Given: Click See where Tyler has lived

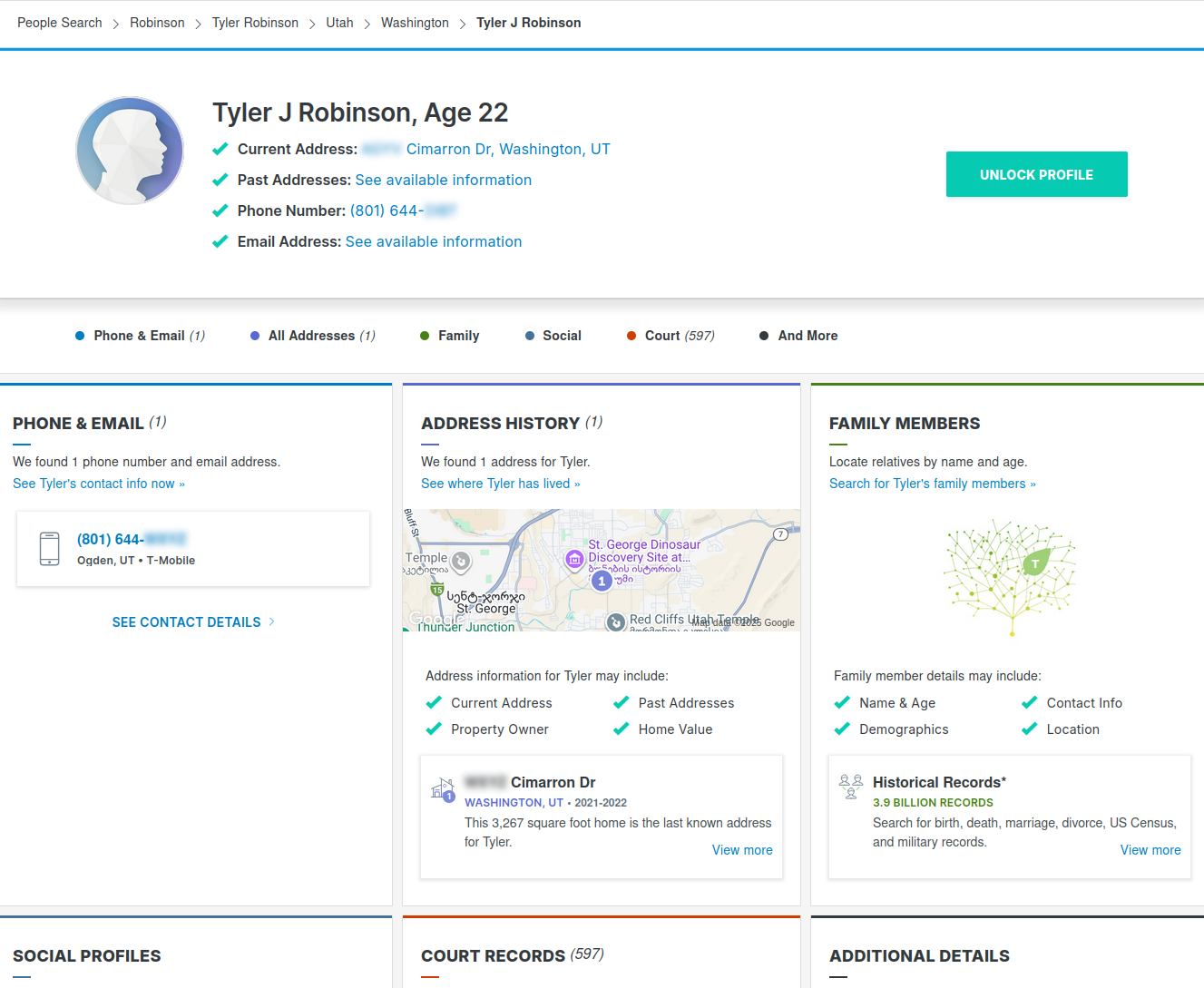Looking at the screenshot, I should coord(501,484).
